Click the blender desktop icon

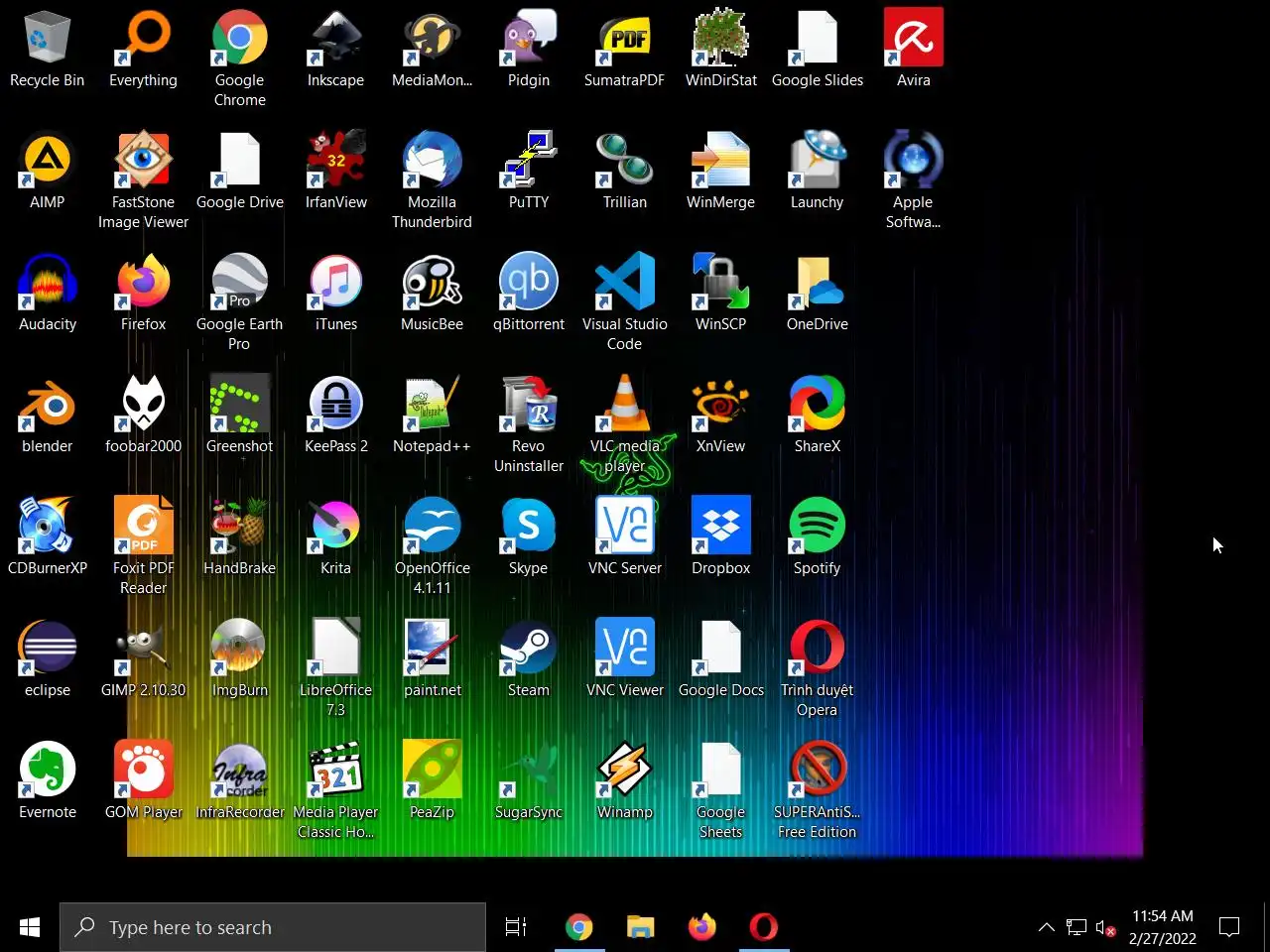pos(47,405)
